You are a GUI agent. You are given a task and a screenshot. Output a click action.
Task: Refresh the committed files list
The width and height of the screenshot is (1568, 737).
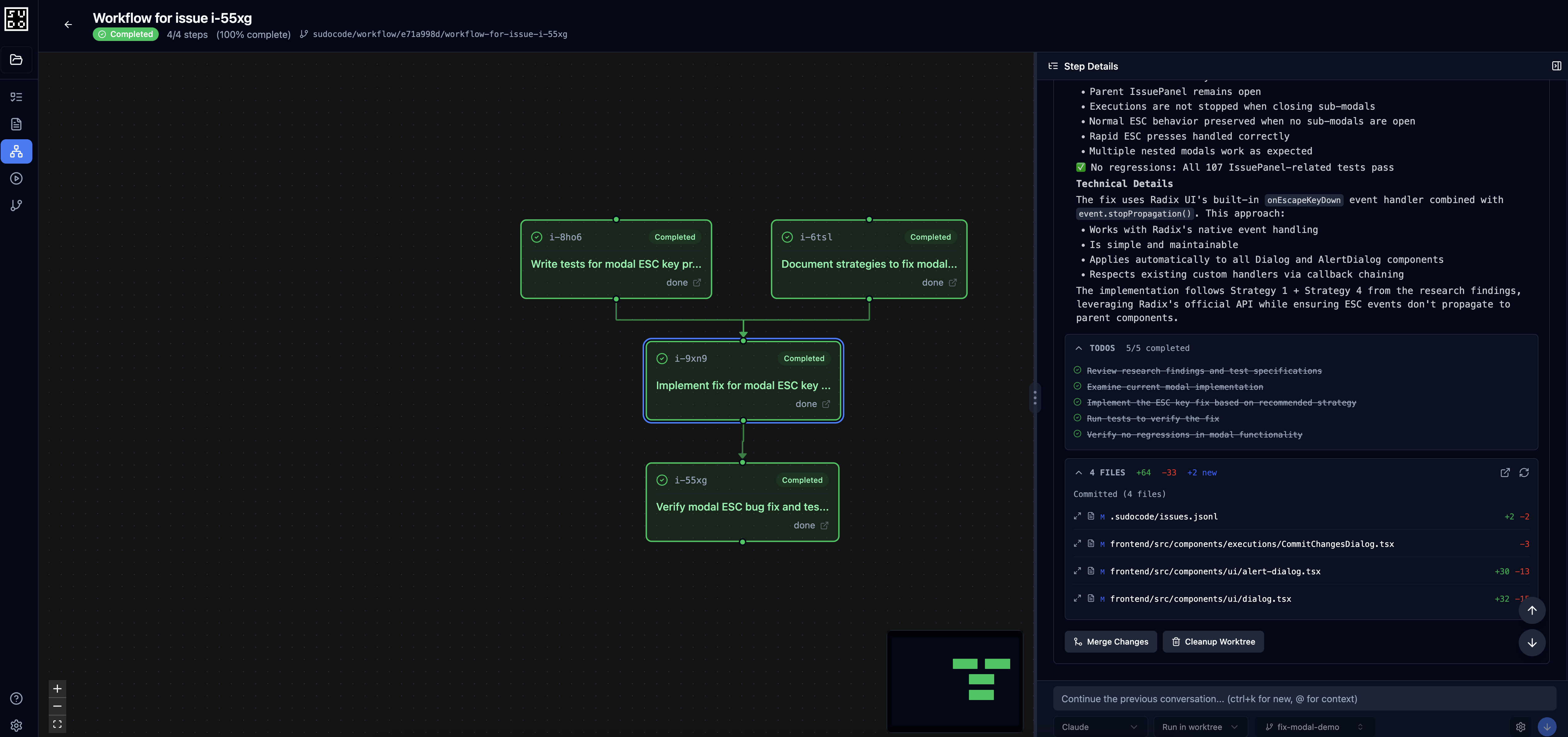[1525, 473]
